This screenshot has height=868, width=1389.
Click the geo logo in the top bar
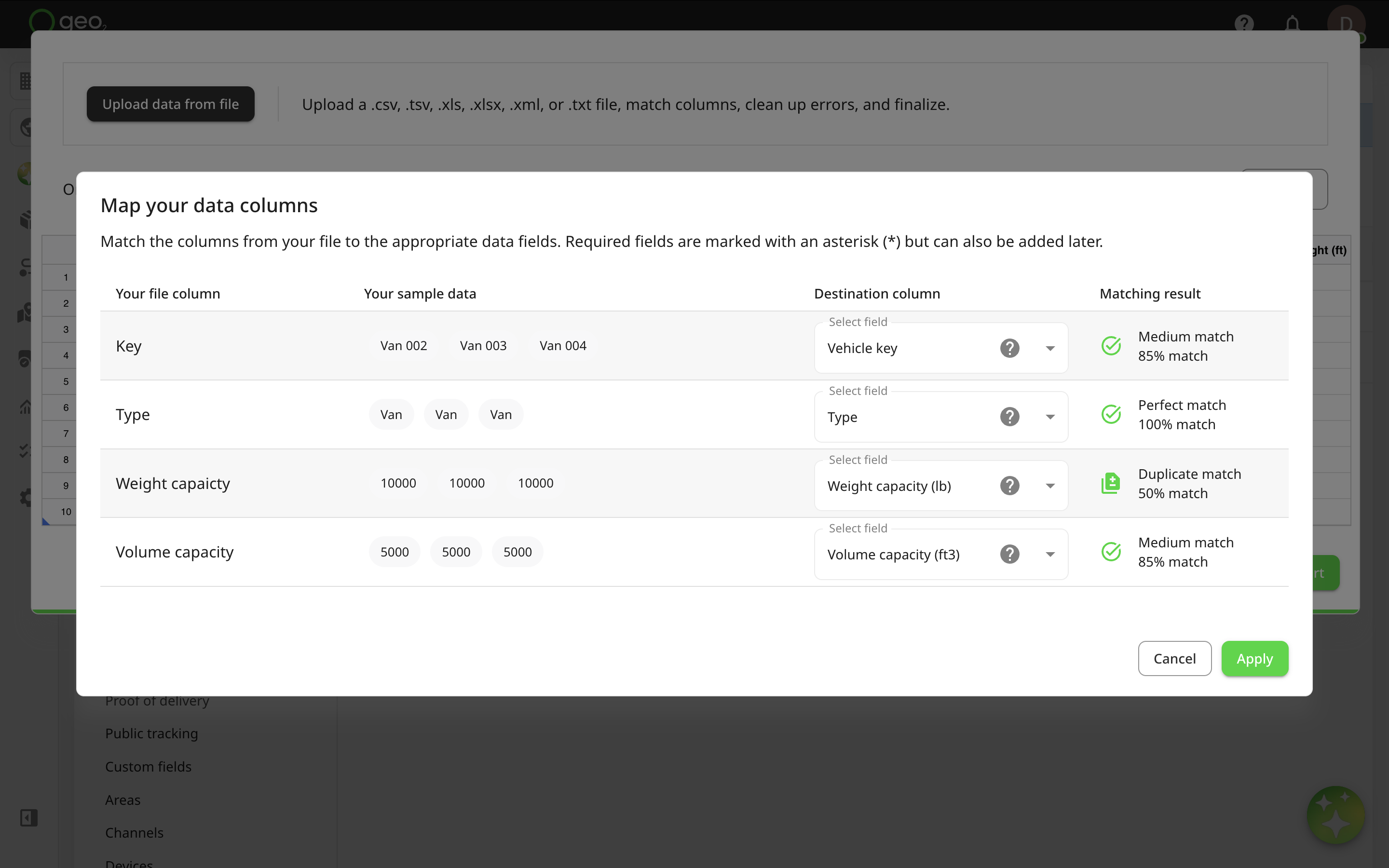pos(68,22)
